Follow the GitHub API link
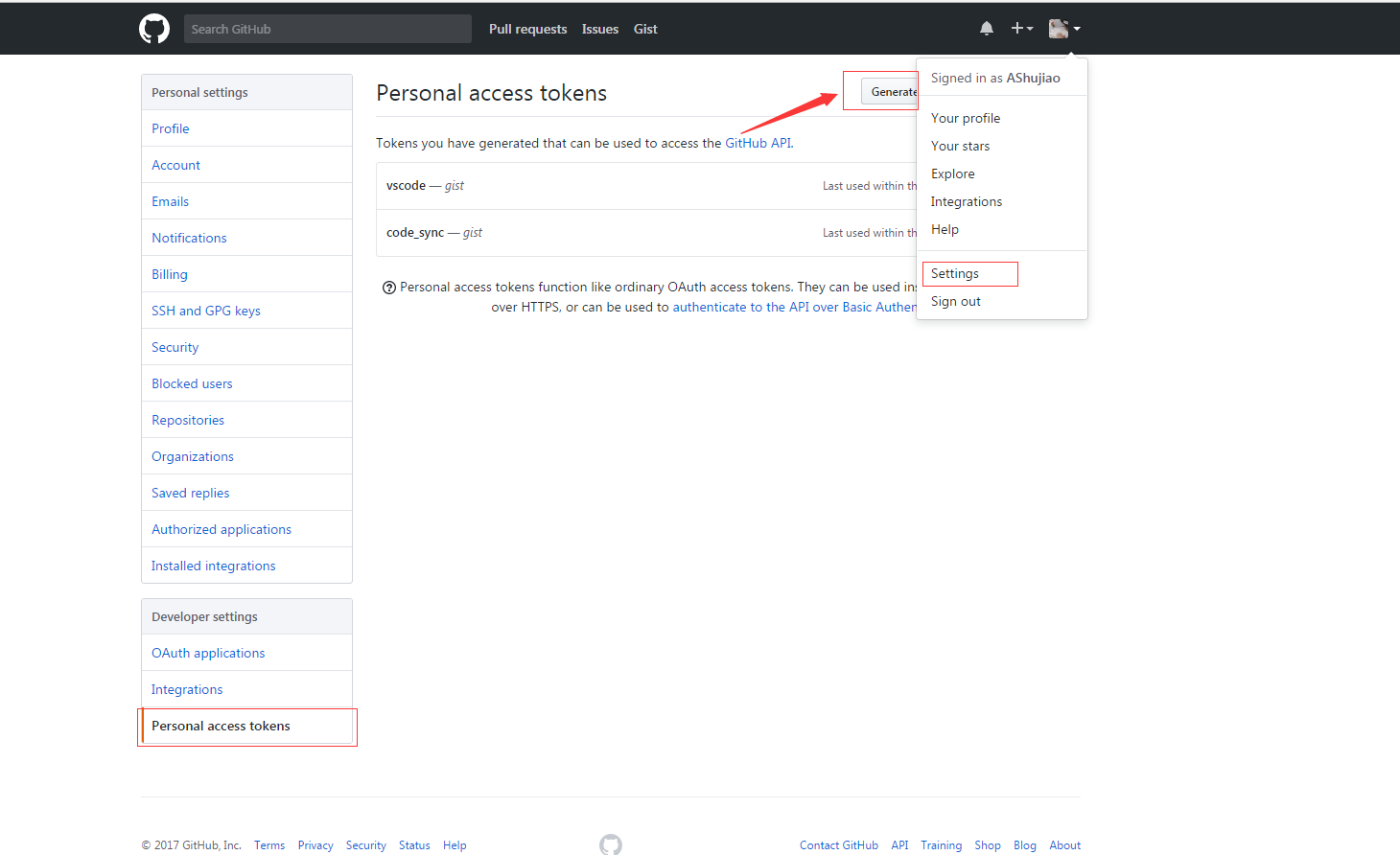Screen dimensions: 1400x855 pos(758,143)
